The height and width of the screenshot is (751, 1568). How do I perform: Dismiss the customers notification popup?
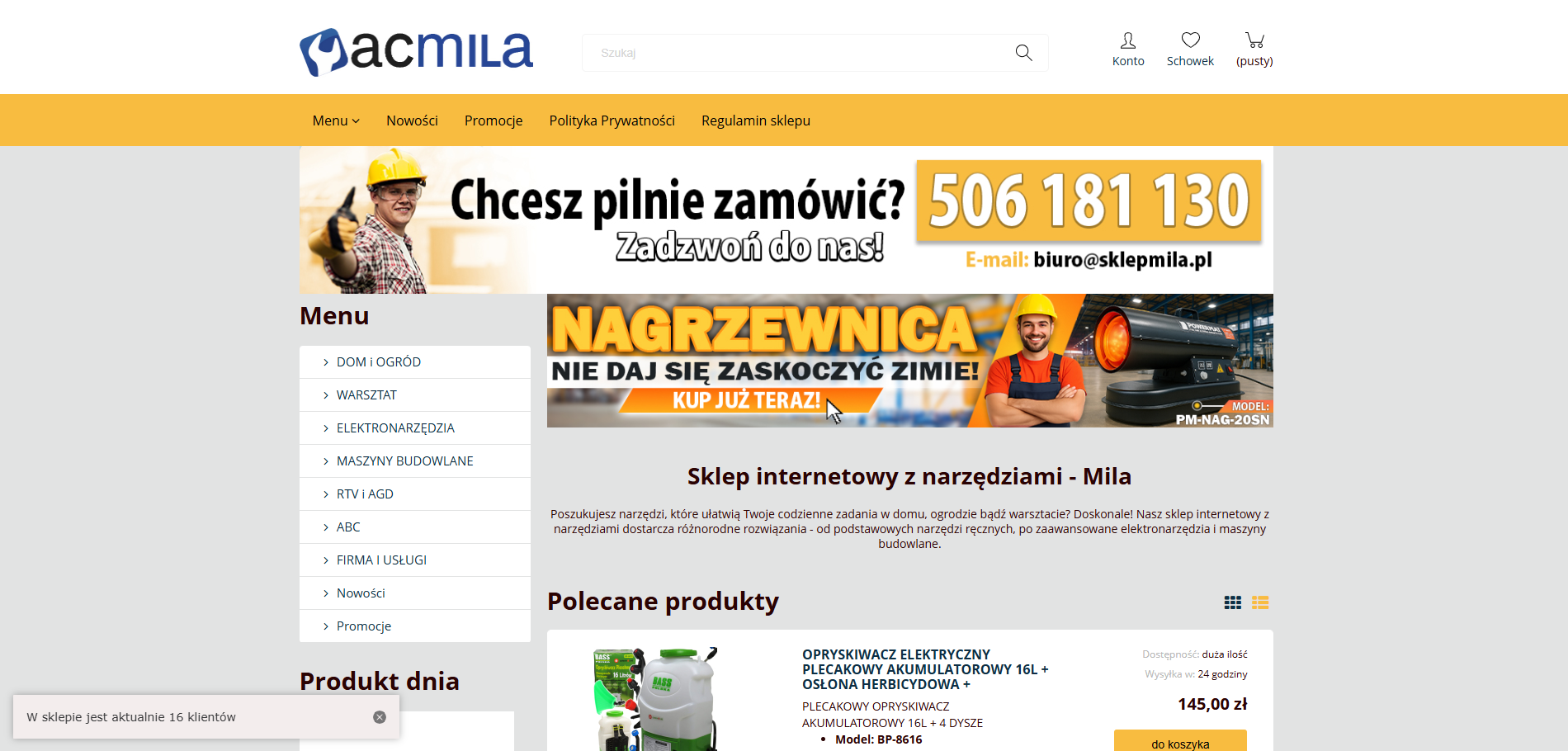(x=380, y=717)
